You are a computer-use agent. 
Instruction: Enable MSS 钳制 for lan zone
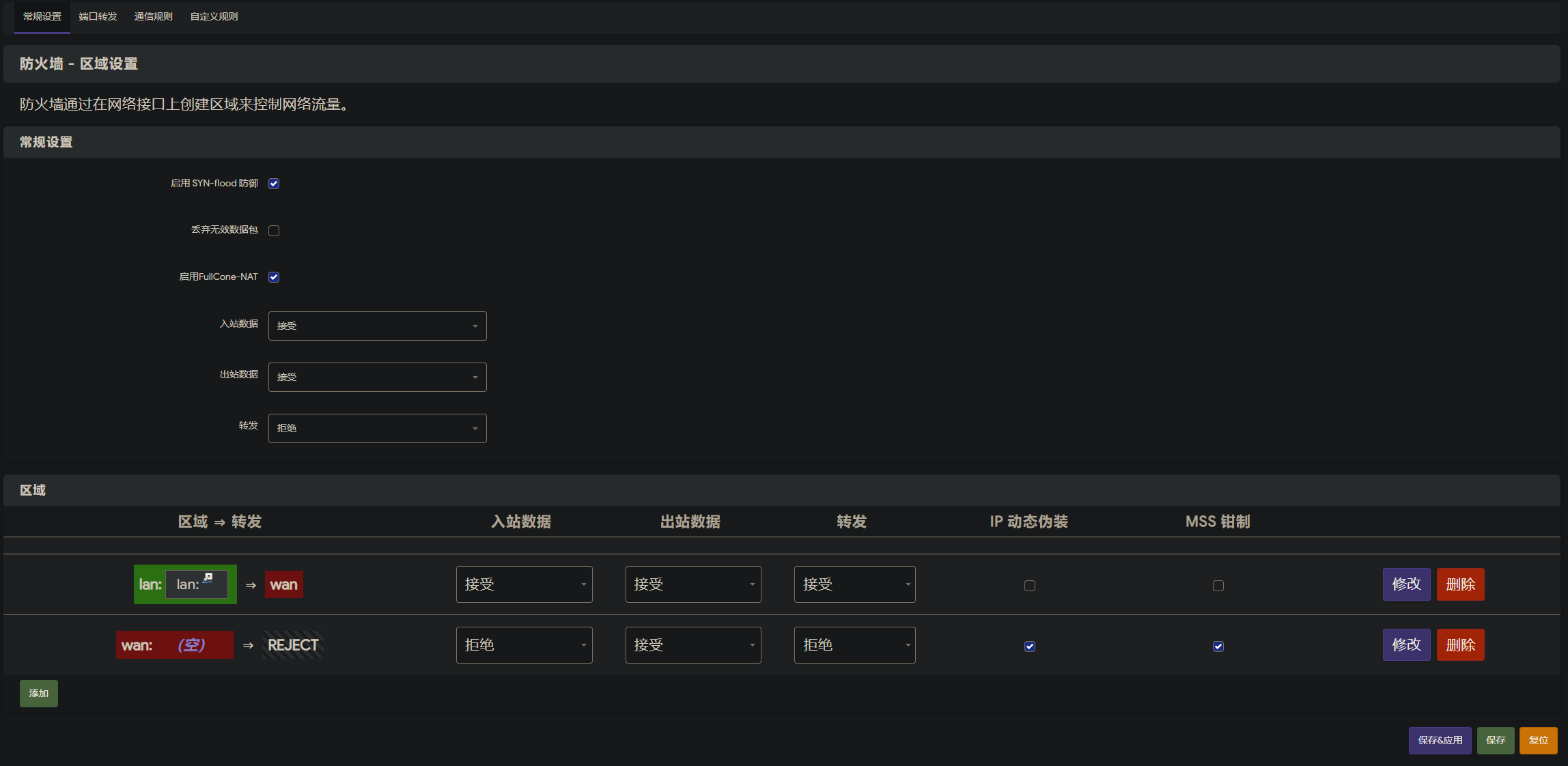pyautogui.click(x=1218, y=586)
